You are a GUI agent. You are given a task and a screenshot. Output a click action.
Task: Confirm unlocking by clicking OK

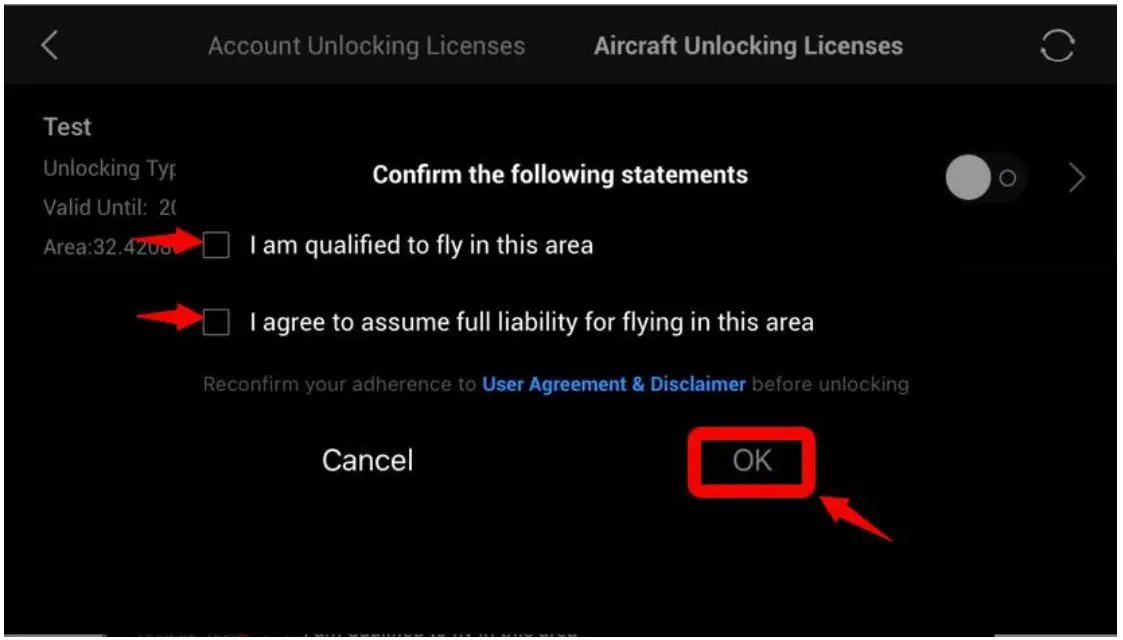(750, 460)
